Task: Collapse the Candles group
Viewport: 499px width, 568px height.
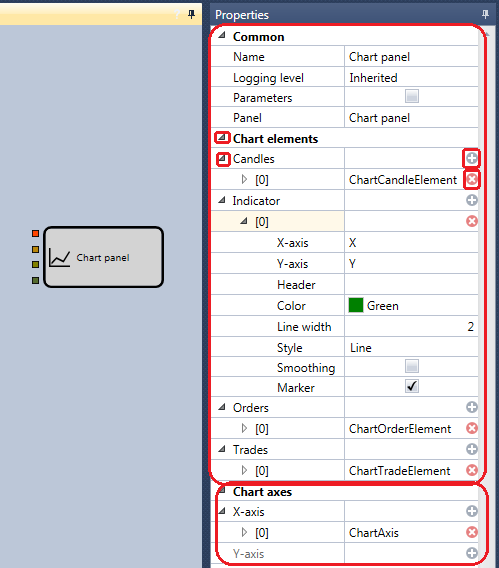Action: coord(222,158)
